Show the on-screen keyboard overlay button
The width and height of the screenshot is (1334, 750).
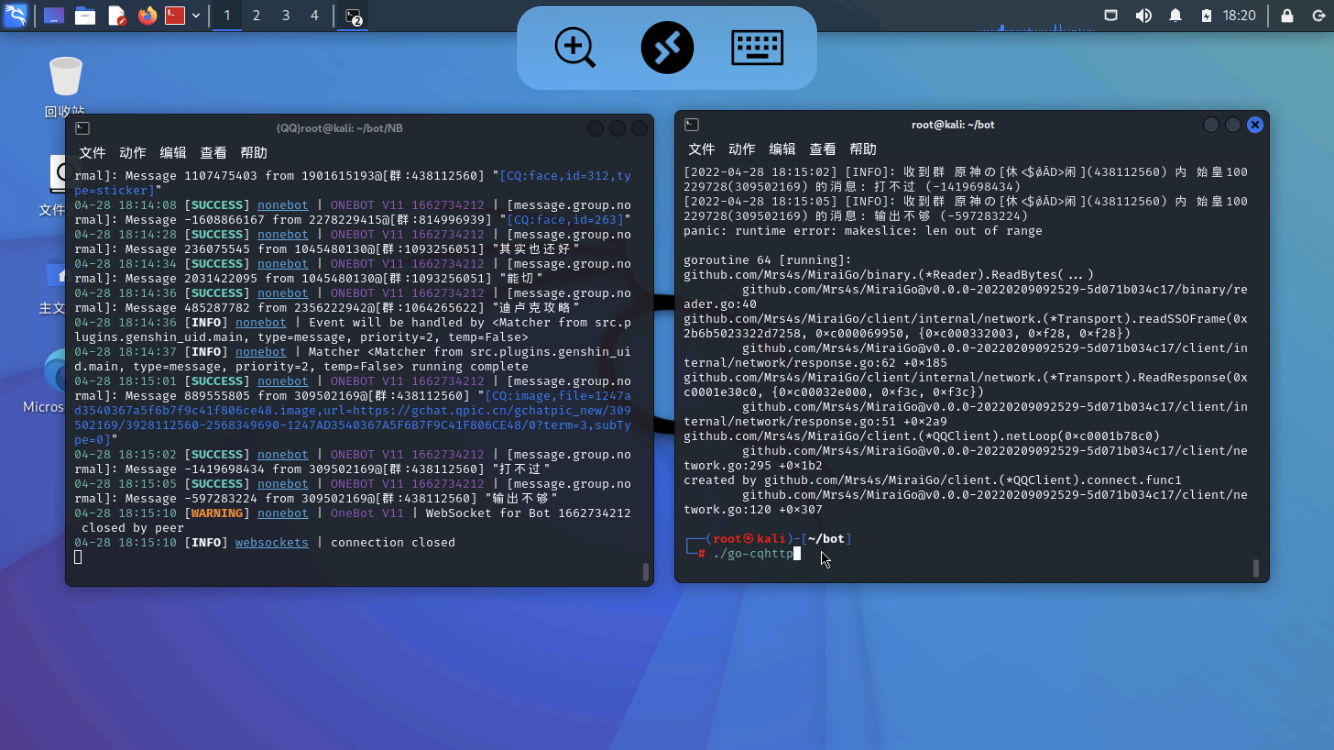(757, 48)
